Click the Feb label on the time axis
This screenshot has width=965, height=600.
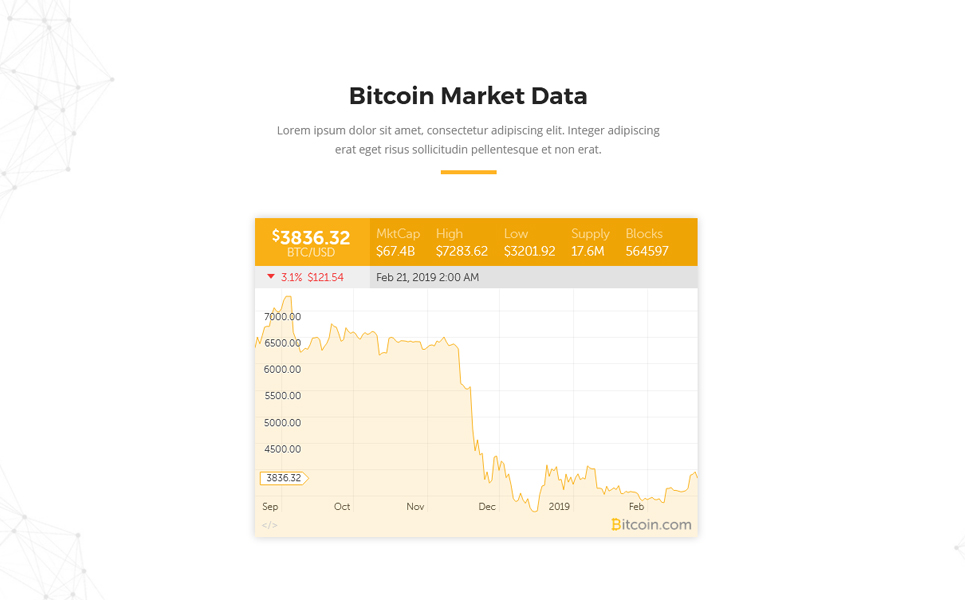pos(636,506)
